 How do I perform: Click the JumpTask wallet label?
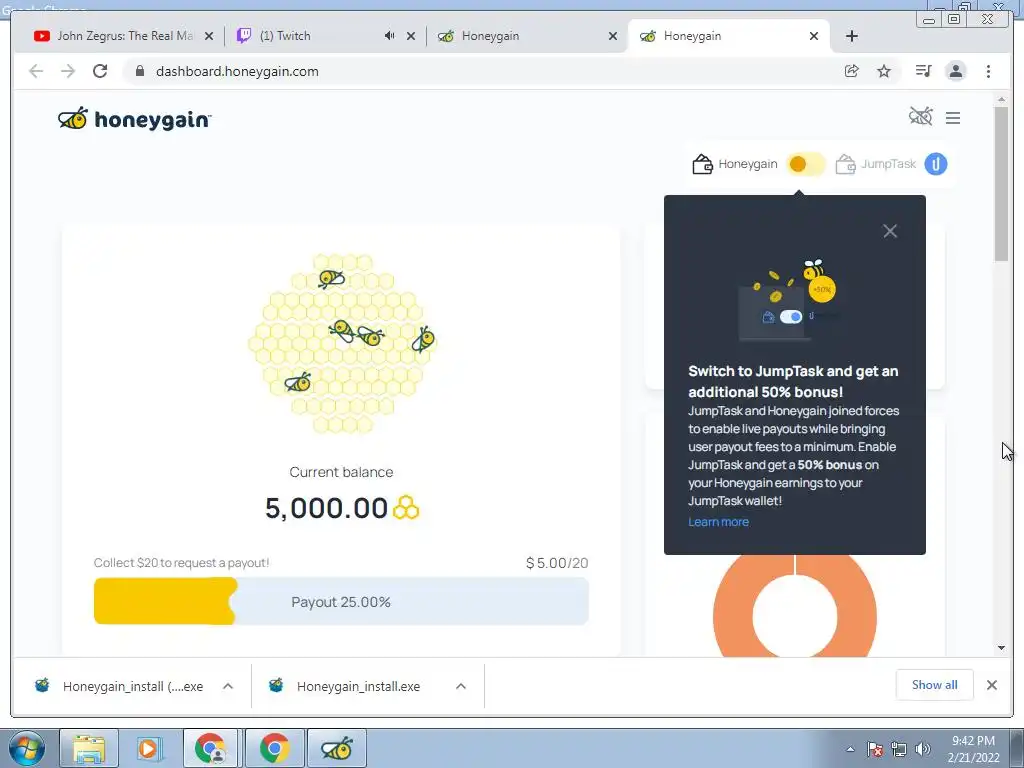(888, 164)
